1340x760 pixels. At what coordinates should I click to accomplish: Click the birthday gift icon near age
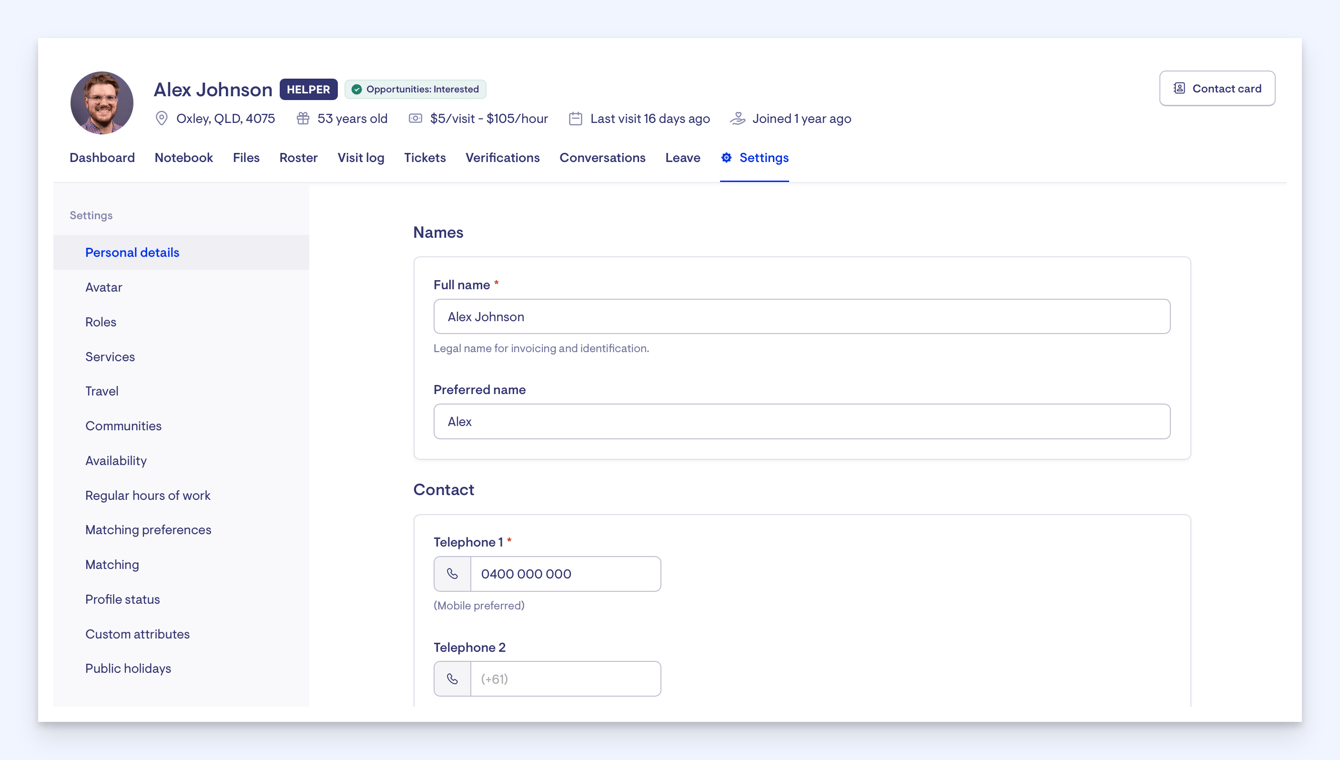pyautogui.click(x=303, y=118)
